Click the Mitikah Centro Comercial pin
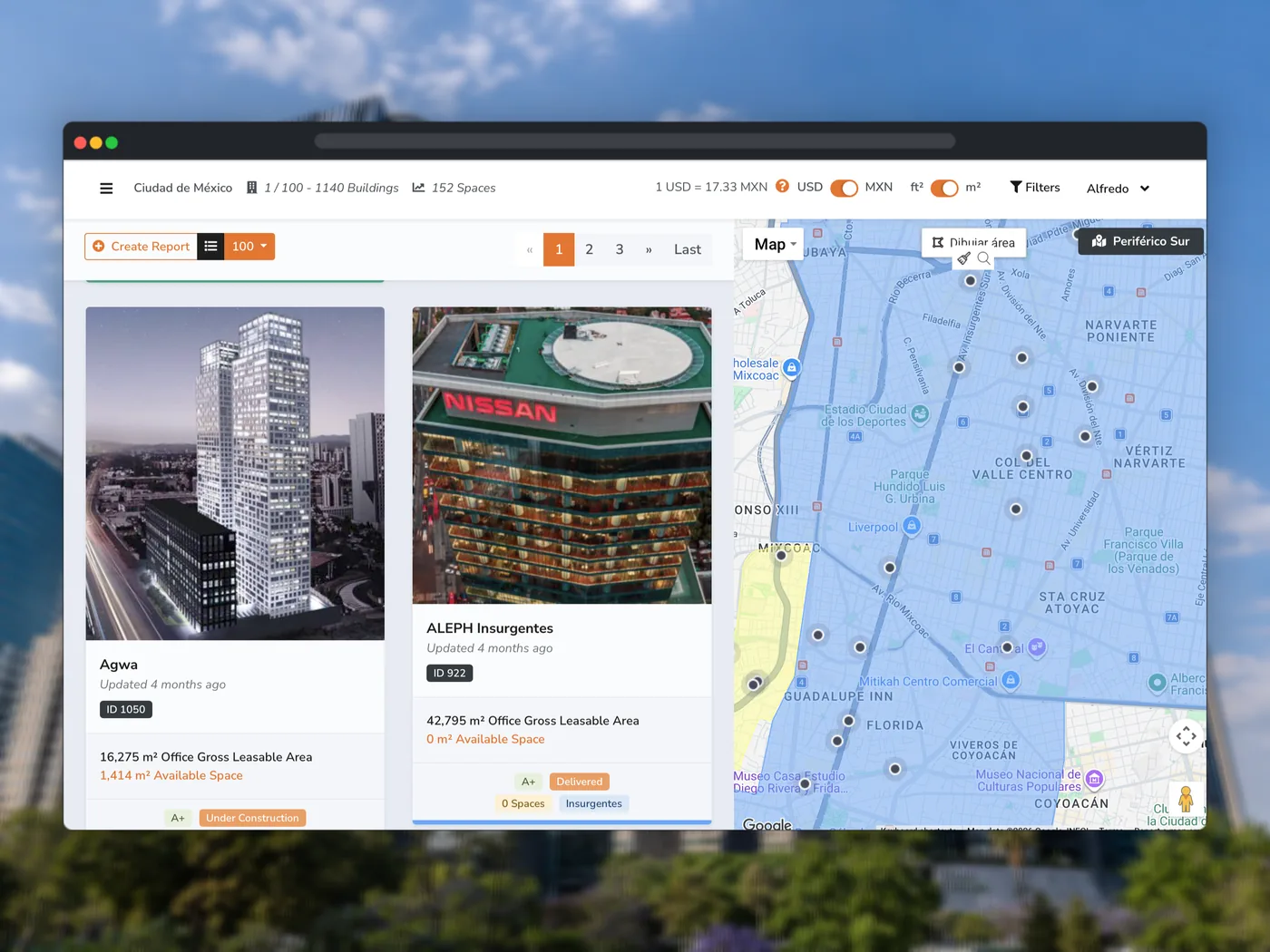 tap(1011, 680)
